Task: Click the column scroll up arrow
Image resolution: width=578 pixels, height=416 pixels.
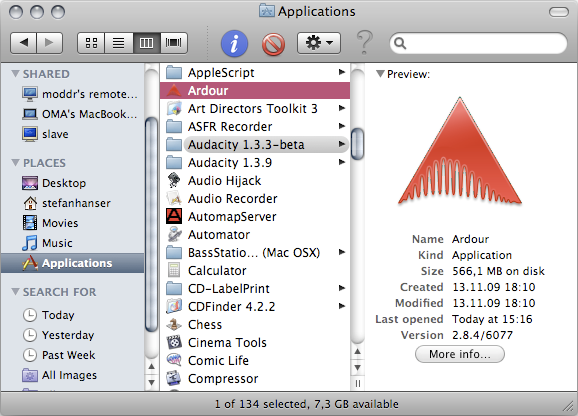Action: tap(357, 352)
